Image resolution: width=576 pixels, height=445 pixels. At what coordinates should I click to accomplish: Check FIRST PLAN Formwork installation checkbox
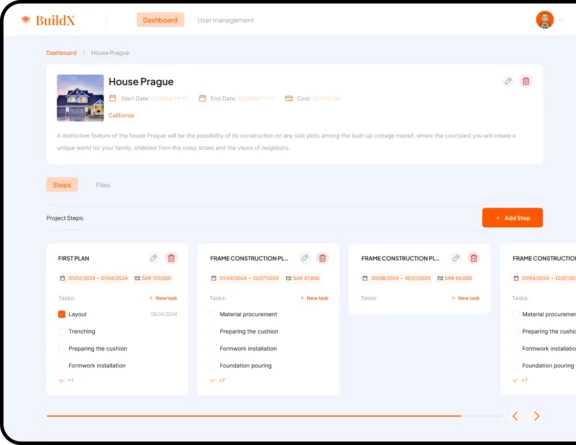click(62, 365)
